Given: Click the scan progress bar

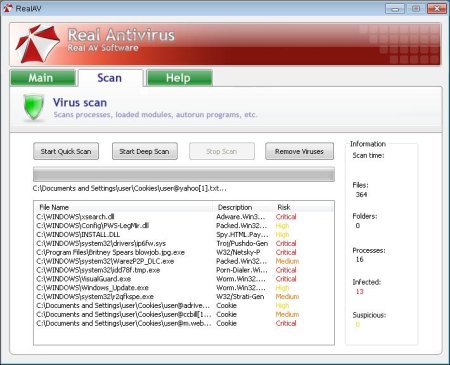Looking at the screenshot, I should pyautogui.click(x=184, y=174).
